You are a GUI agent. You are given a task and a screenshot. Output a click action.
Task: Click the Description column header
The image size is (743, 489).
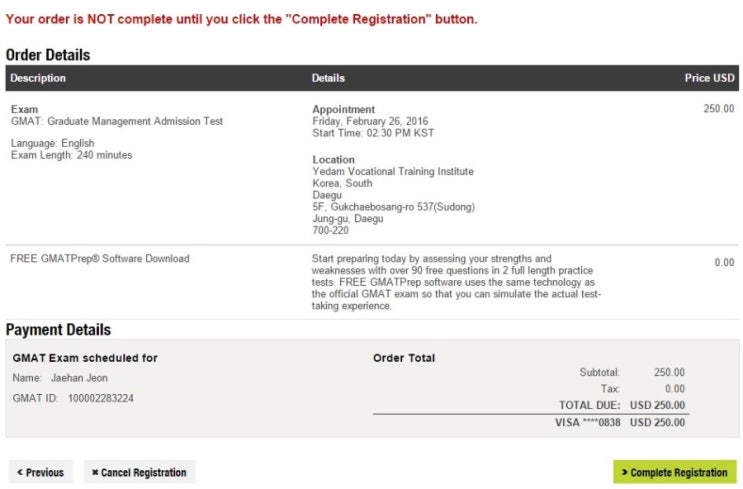pyautogui.click(x=38, y=78)
